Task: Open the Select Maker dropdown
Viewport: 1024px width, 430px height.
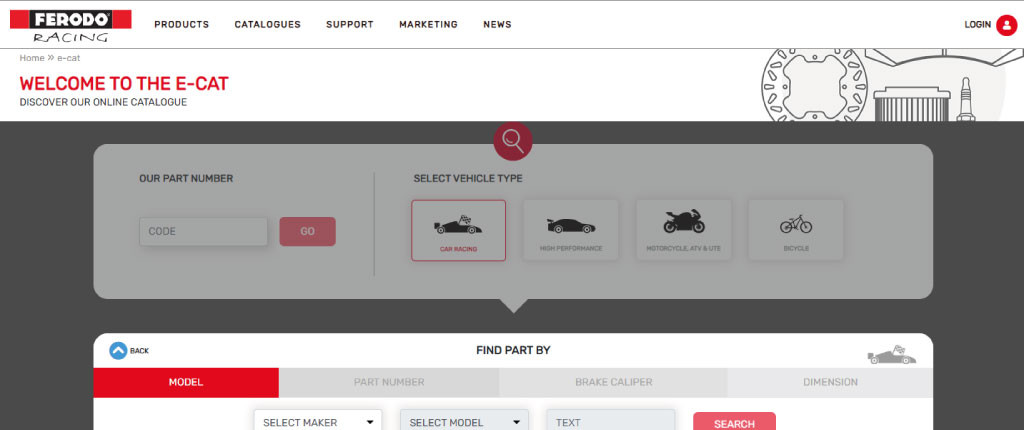Action: pyautogui.click(x=318, y=422)
